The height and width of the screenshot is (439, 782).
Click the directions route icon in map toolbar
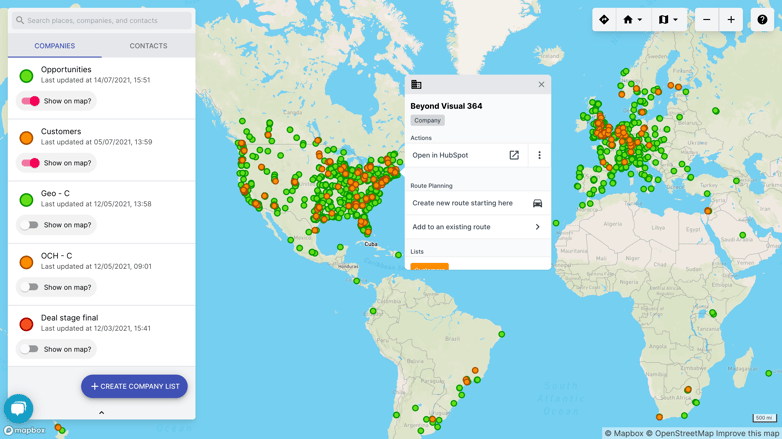pyautogui.click(x=604, y=19)
